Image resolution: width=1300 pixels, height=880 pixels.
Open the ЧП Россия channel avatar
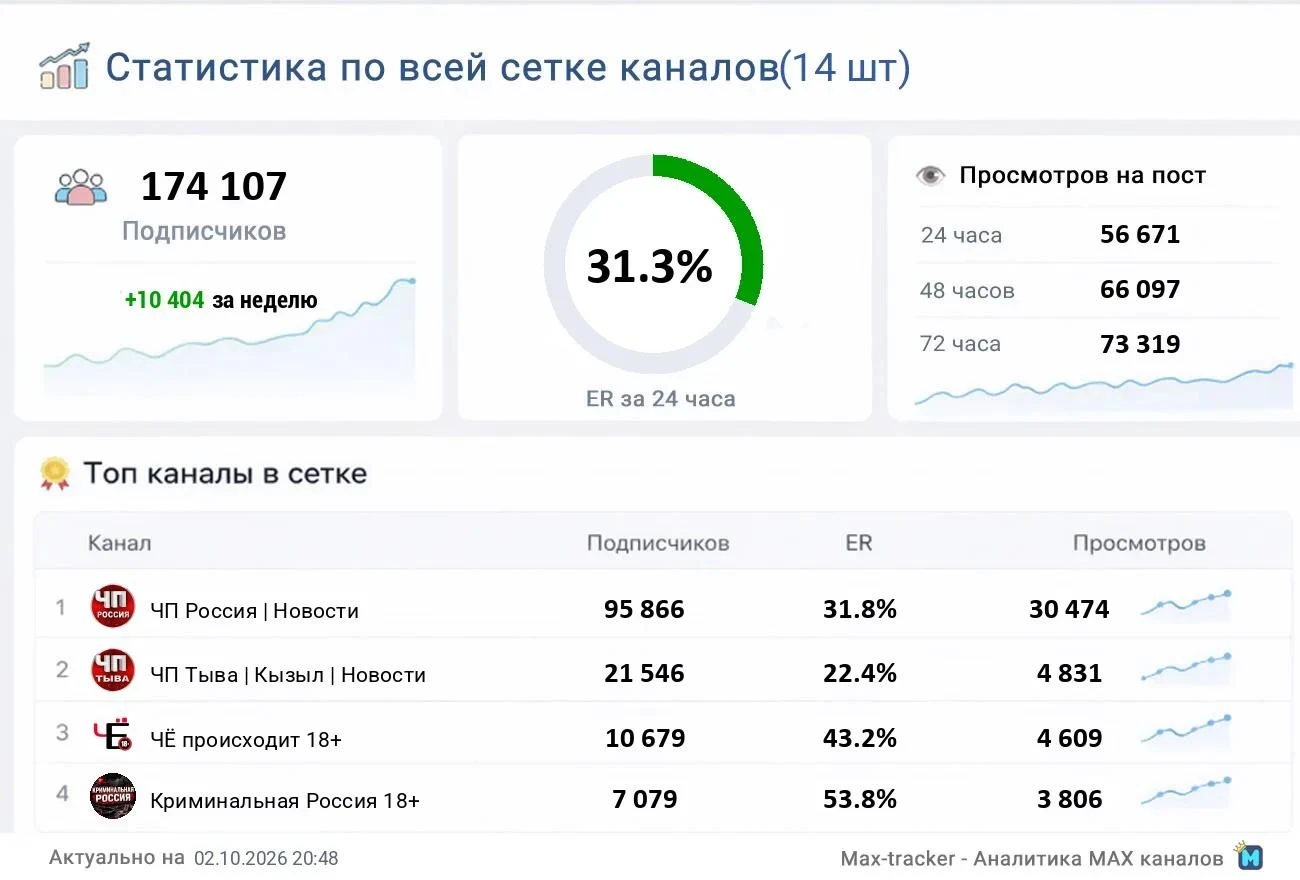pos(113,607)
